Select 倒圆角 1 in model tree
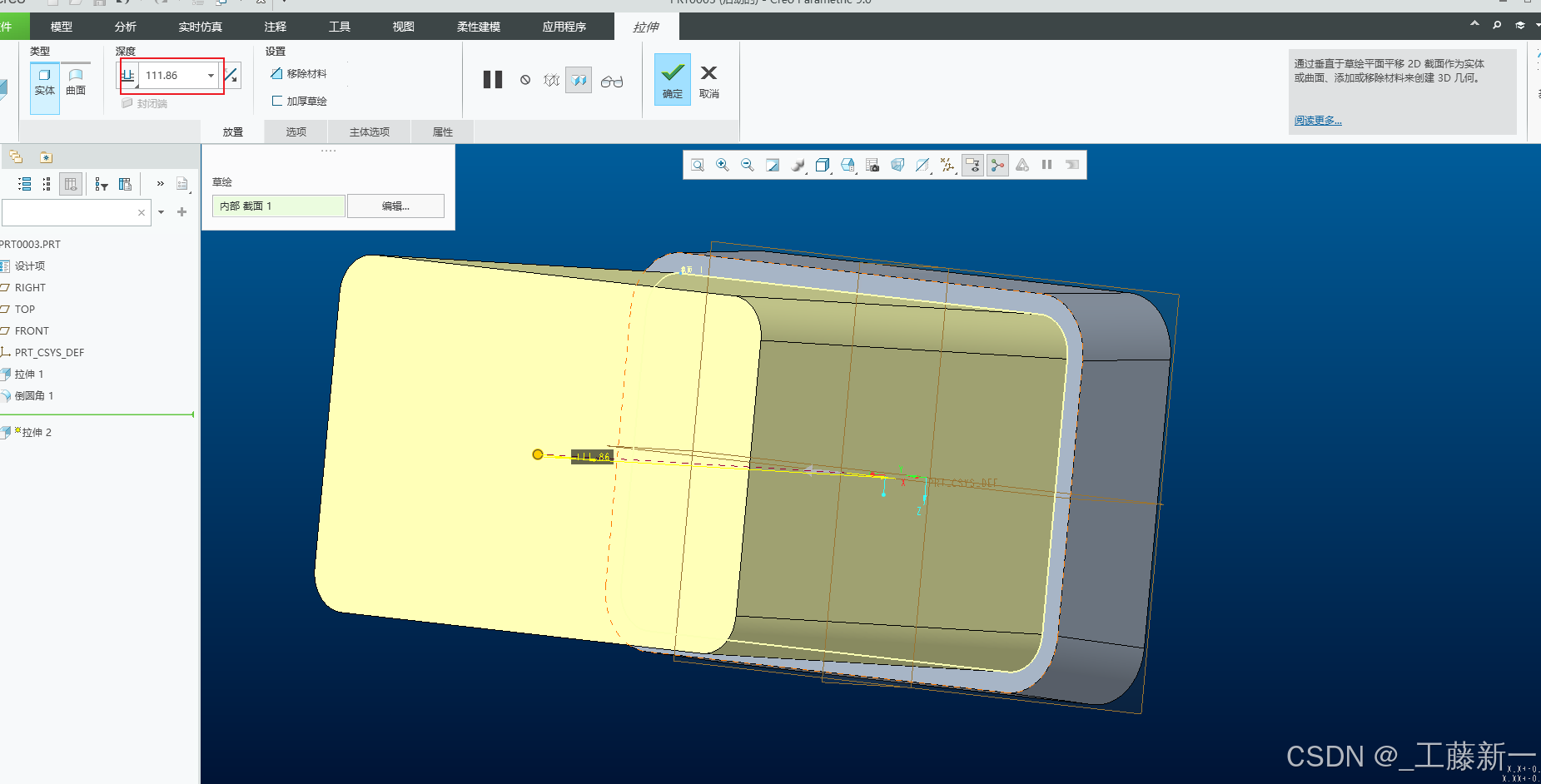 click(x=27, y=395)
